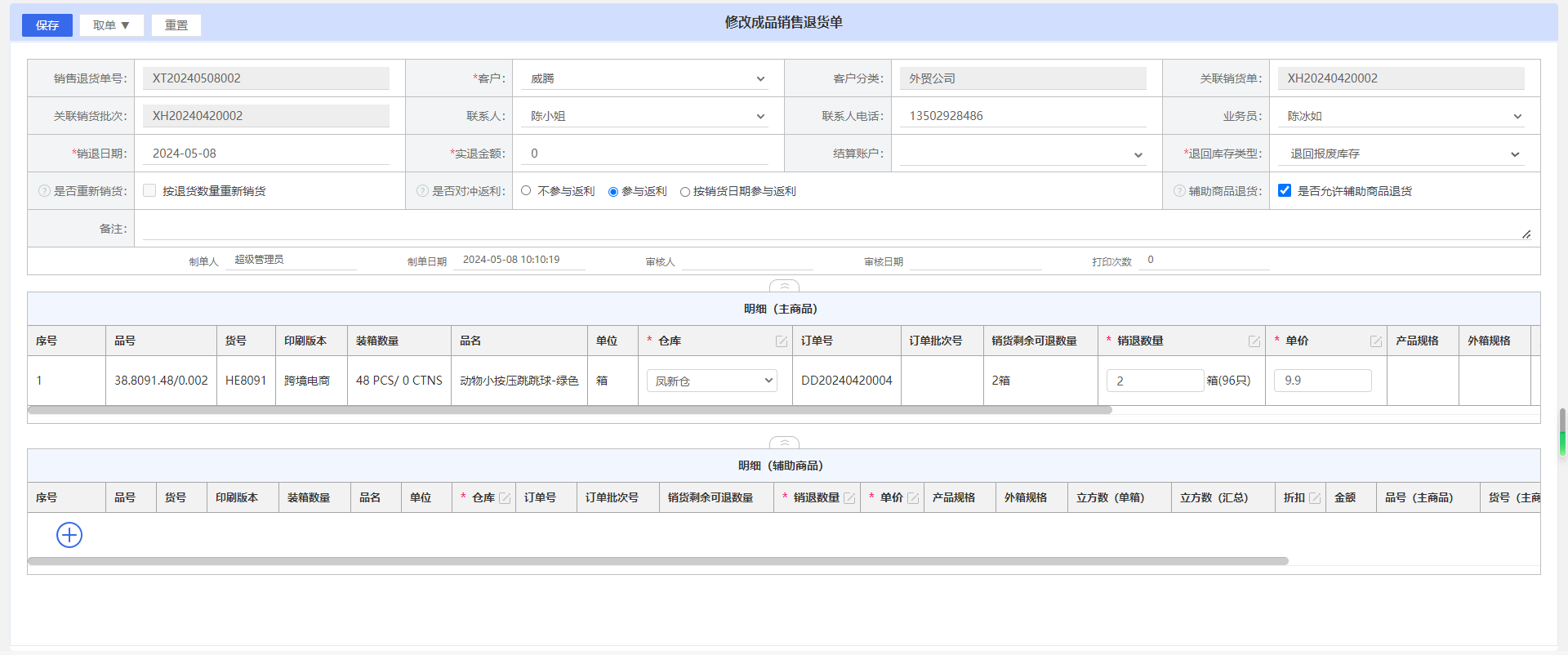Open the 仓库 dropdown showing 凤新仓
The image size is (1568, 655).
pos(712,381)
